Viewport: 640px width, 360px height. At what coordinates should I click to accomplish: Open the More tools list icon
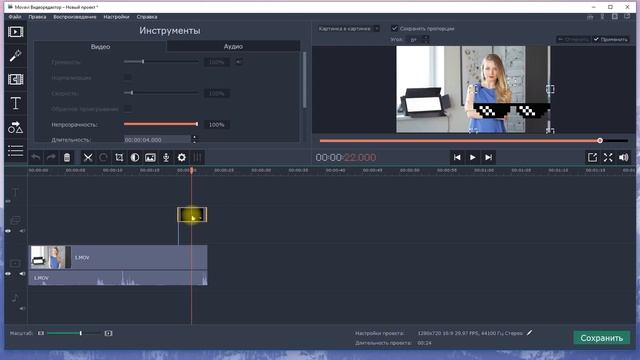[x=16, y=151]
